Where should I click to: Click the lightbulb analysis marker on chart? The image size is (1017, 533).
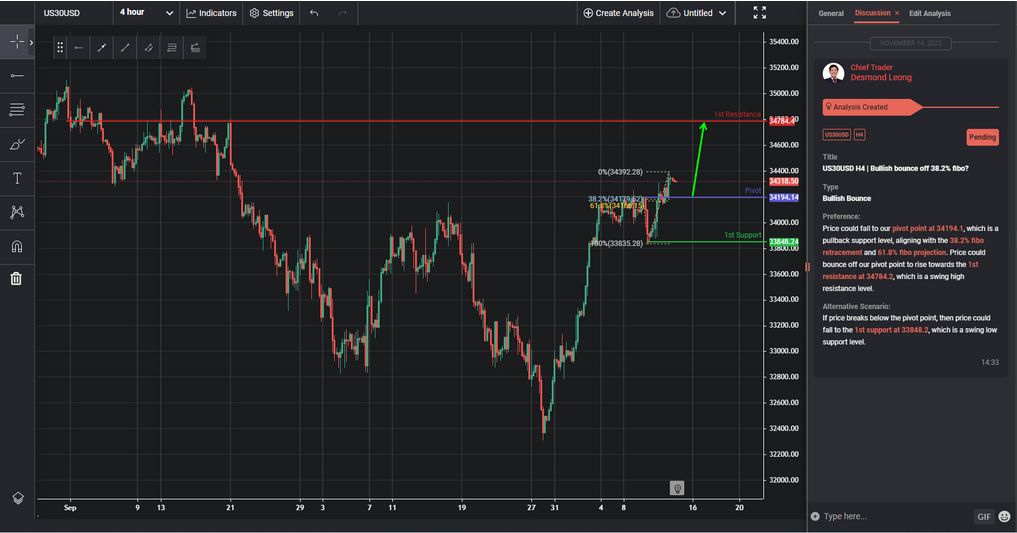[x=676, y=488]
